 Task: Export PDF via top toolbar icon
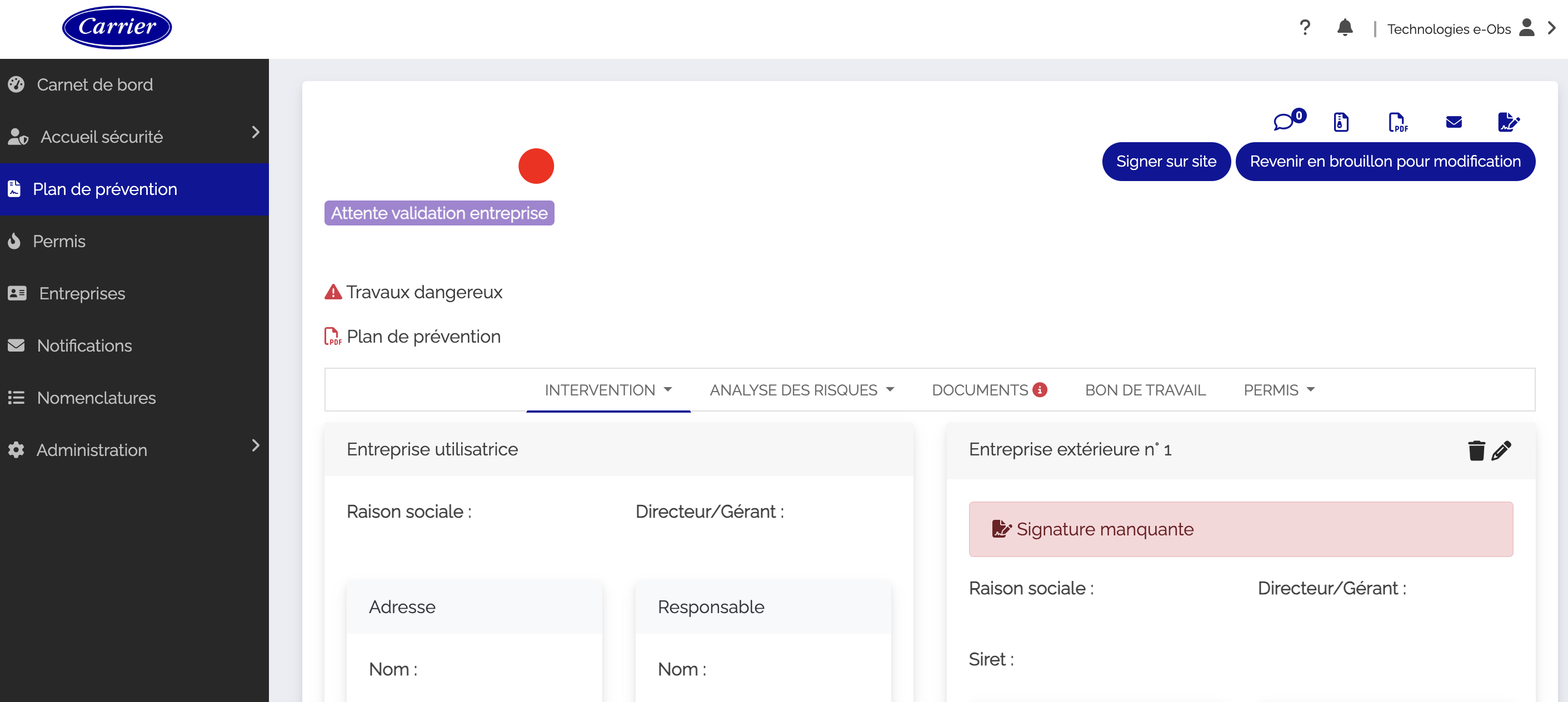point(1397,122)
